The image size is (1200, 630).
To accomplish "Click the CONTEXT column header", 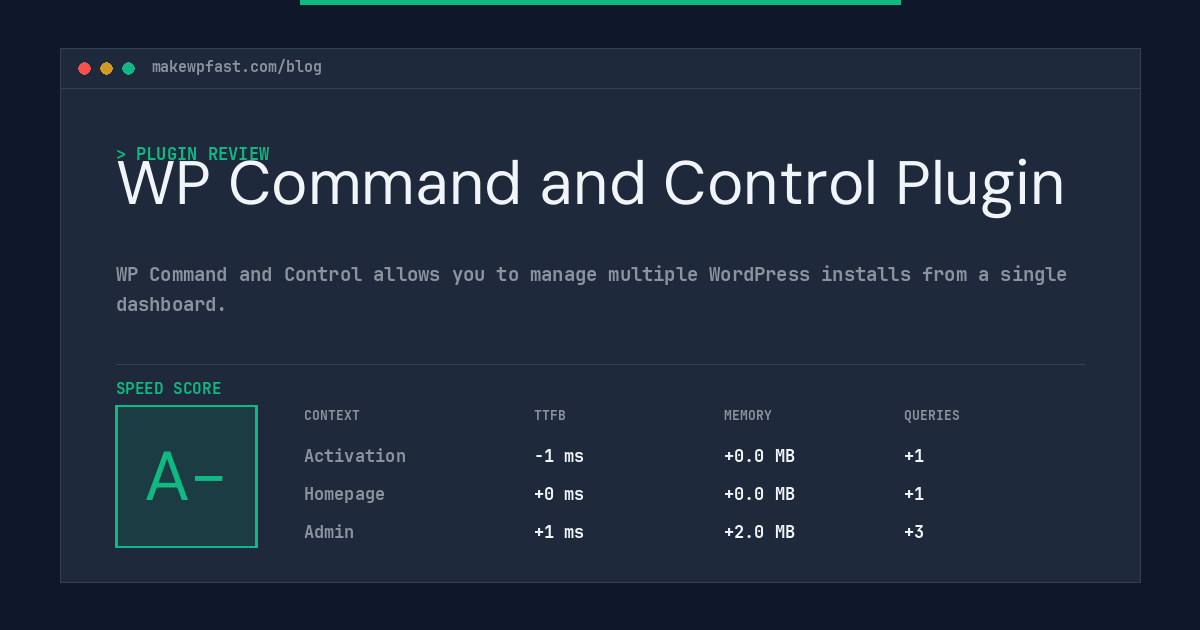I will tap(332, 416).
